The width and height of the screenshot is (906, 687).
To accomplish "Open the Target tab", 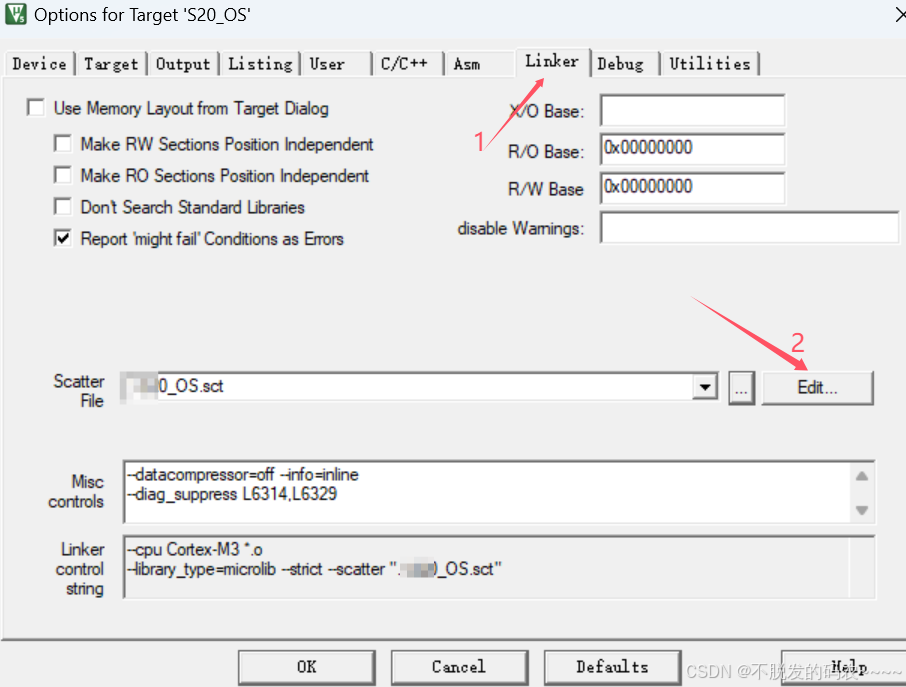I will click(110, 63).
